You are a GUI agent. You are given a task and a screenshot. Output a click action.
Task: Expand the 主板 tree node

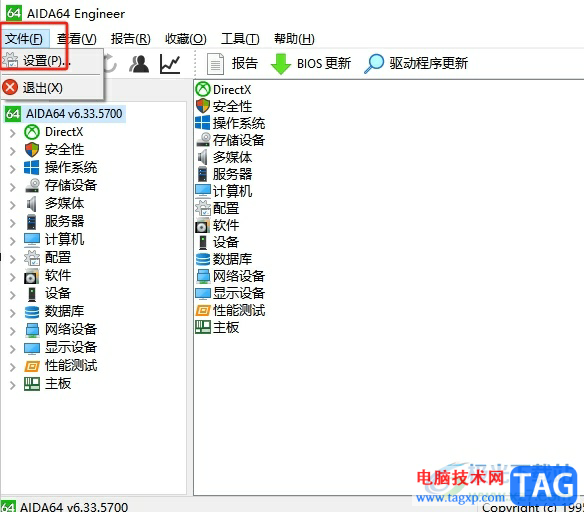12,384
